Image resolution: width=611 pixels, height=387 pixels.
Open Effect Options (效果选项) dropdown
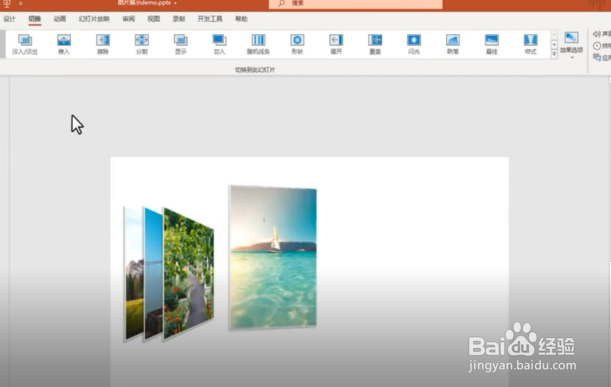(572, 45)
